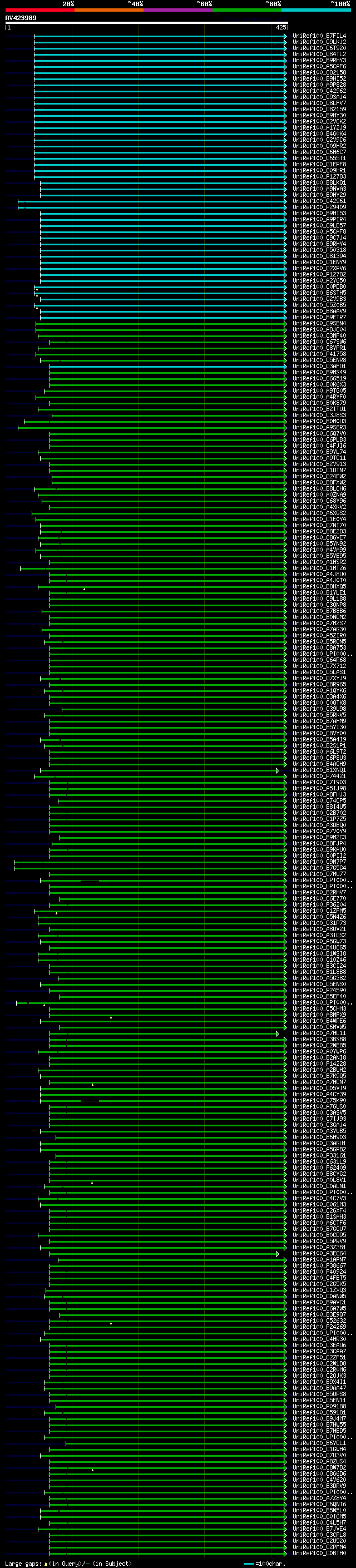Open hit UniRef100_C6T920
The width and height of the screenshot is (356, 1568).
tap(319, 48)
